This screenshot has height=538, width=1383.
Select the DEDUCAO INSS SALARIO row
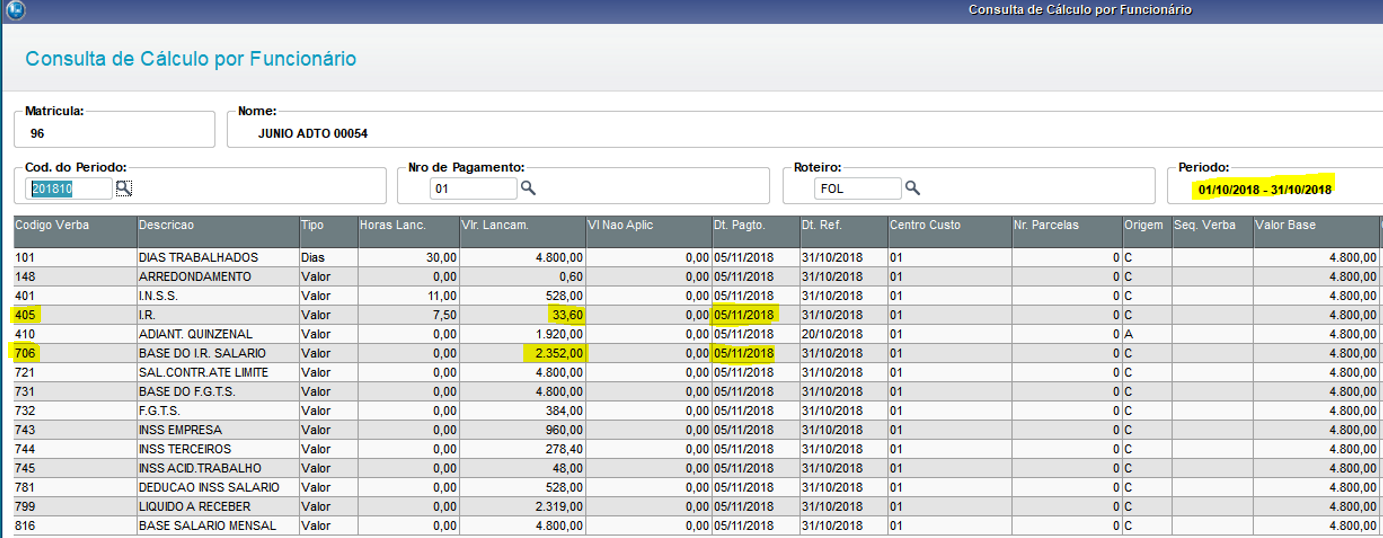coord(698,487)
